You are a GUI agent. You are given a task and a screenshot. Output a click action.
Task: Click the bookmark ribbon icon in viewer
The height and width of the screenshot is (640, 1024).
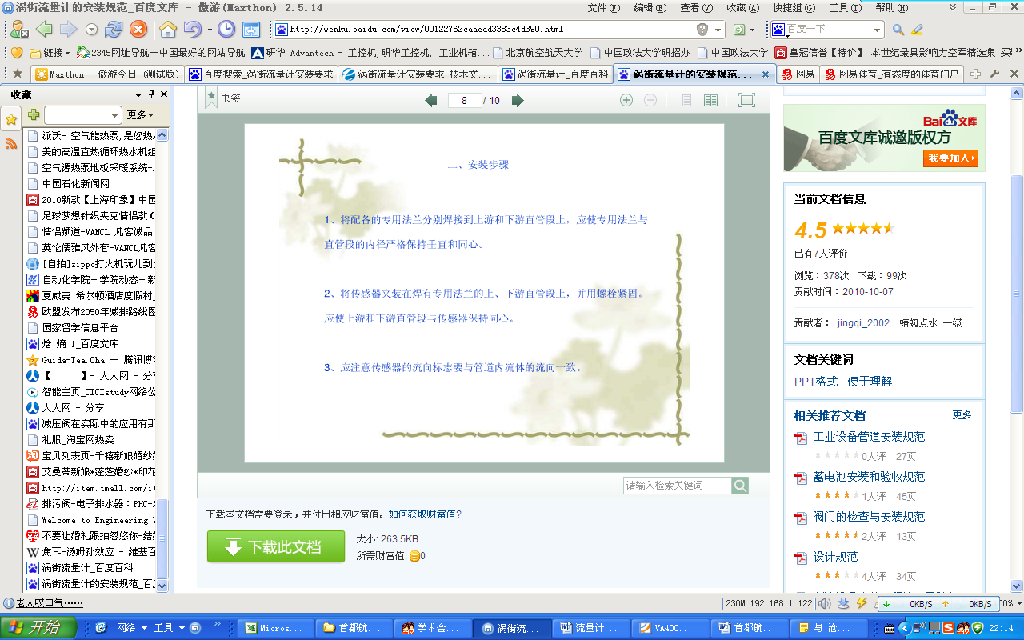pos(211,98)
